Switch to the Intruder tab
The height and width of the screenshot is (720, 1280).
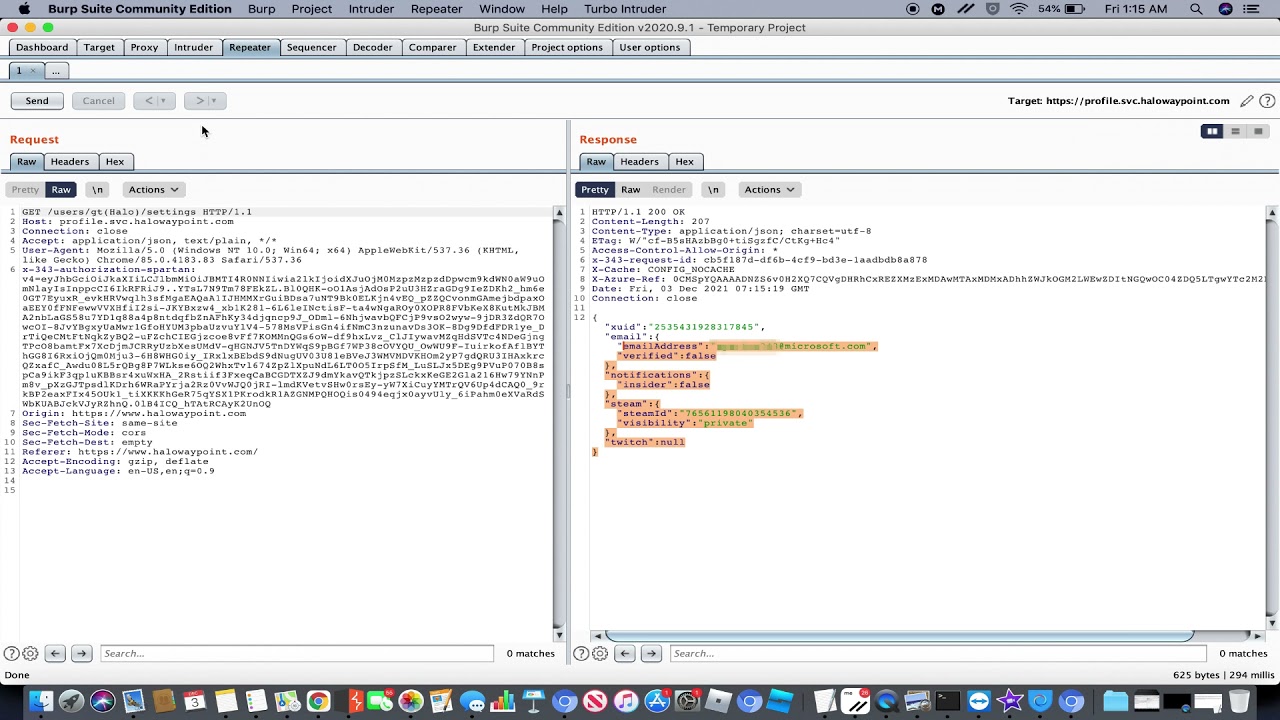click(193, 48)
